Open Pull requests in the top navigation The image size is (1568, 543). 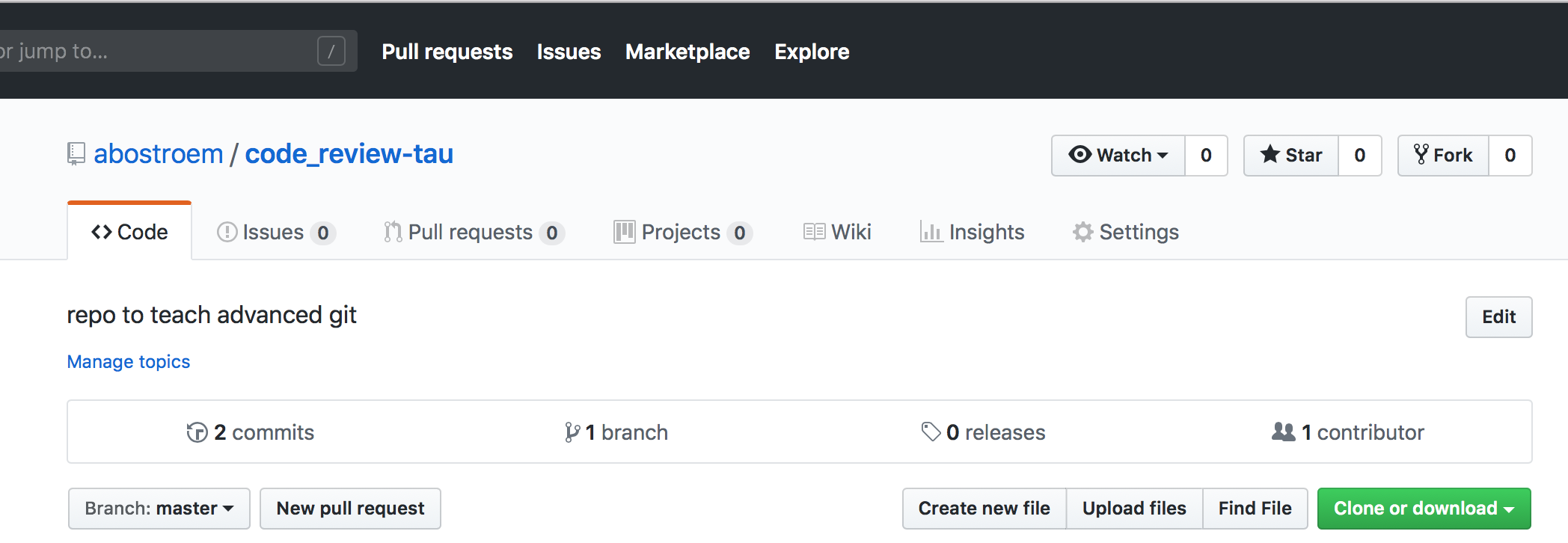pos(447,52)
